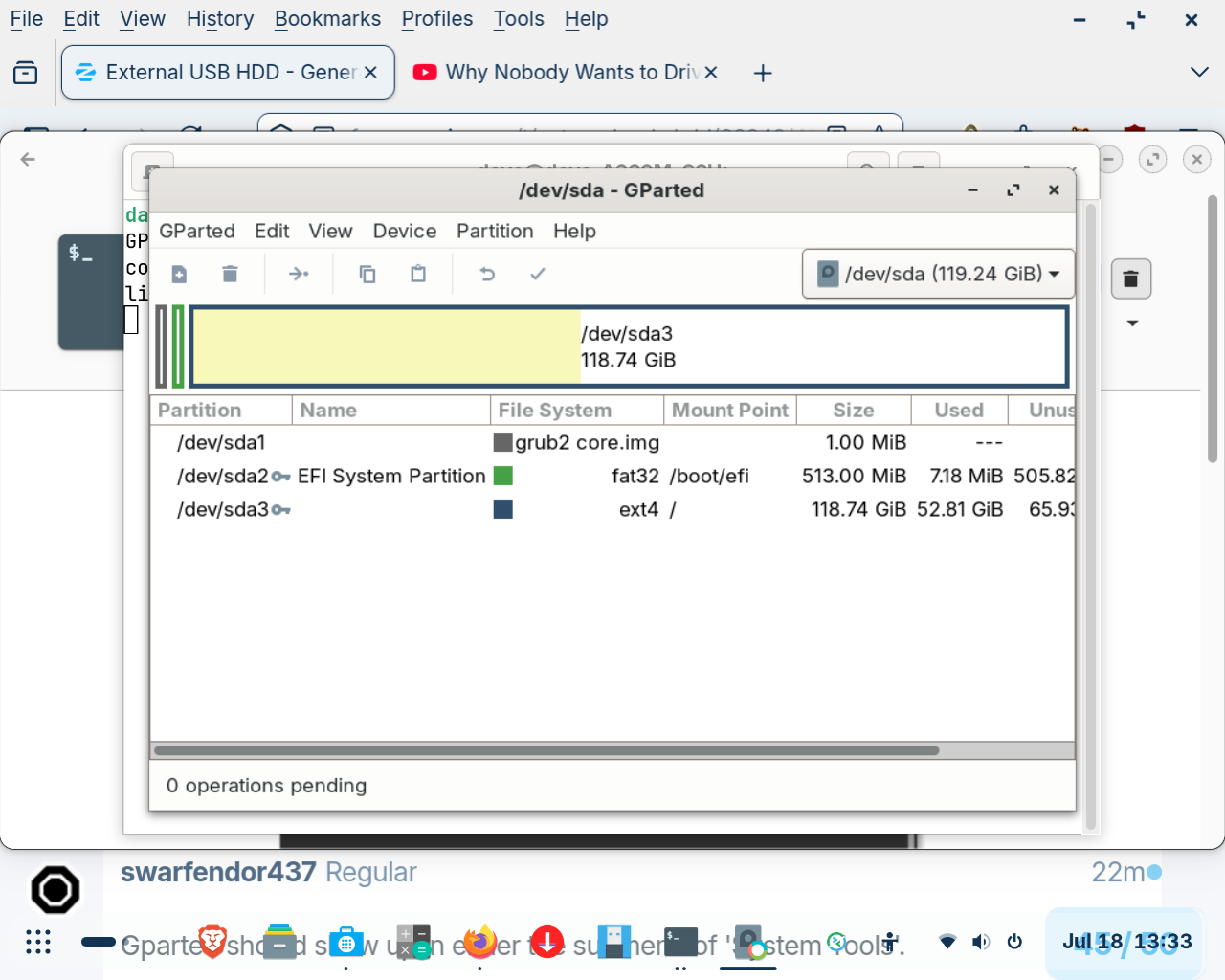Open the Partition menu in GParted
The height and width of the screenshot is (980, 1225).
click(495, 231)
